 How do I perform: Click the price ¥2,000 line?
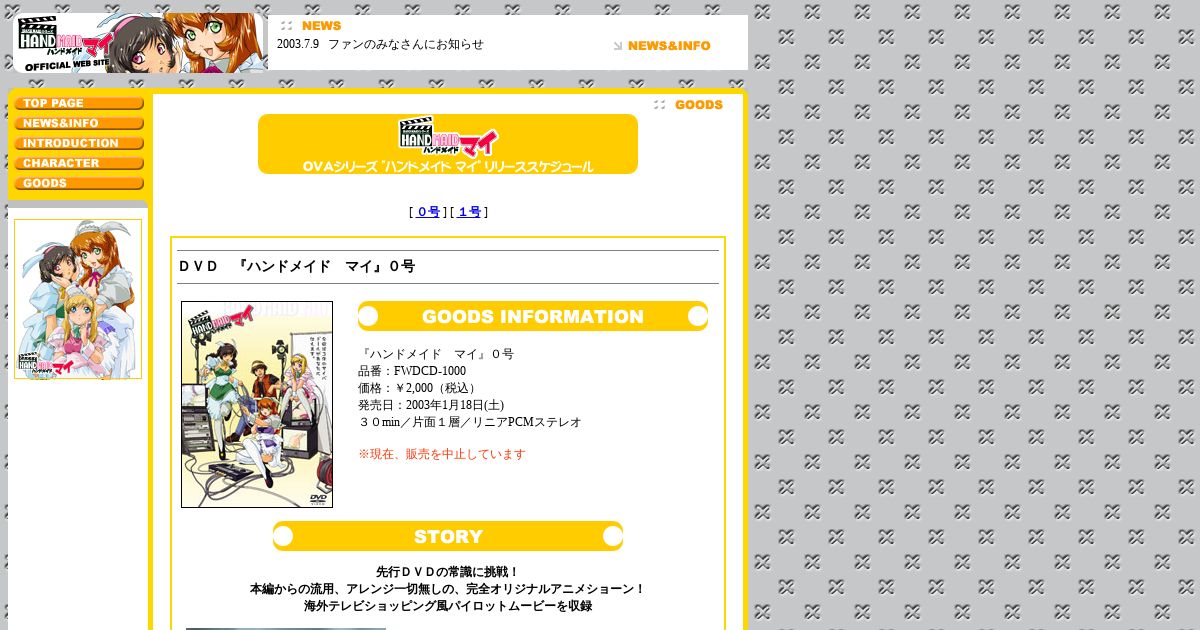click(419, 388)
